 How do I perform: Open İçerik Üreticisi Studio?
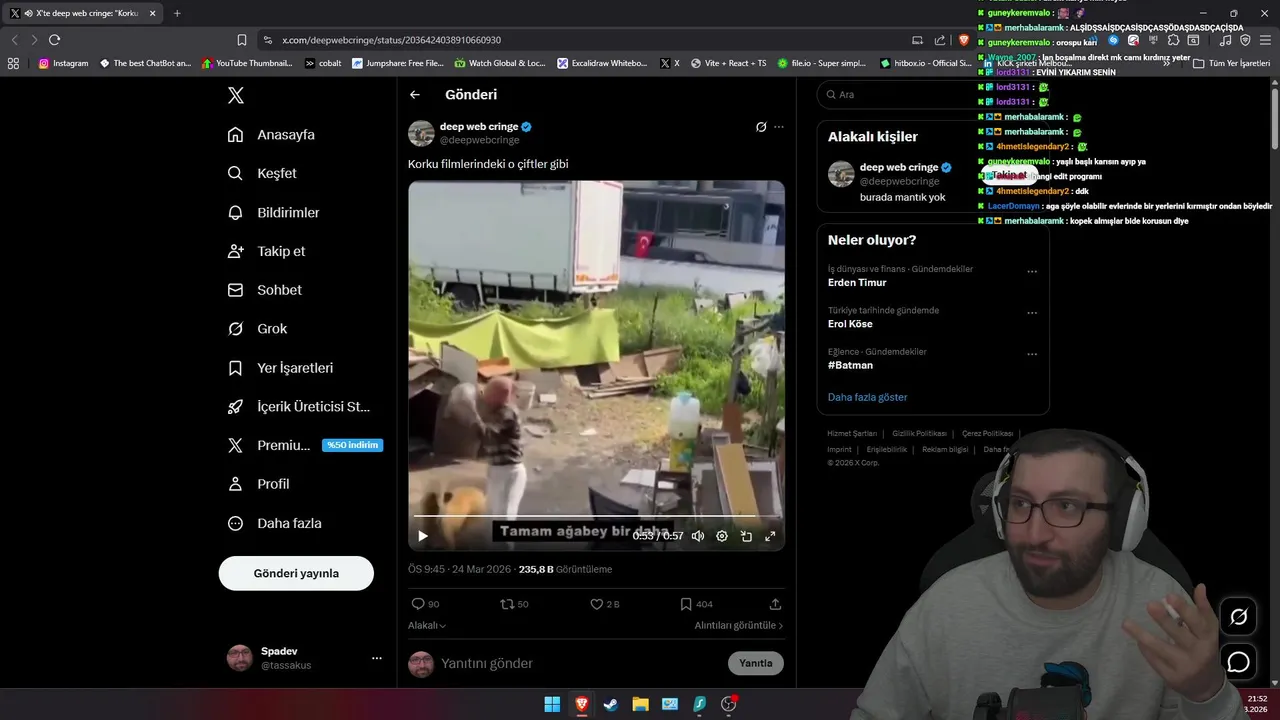click(x=299, y=407)
